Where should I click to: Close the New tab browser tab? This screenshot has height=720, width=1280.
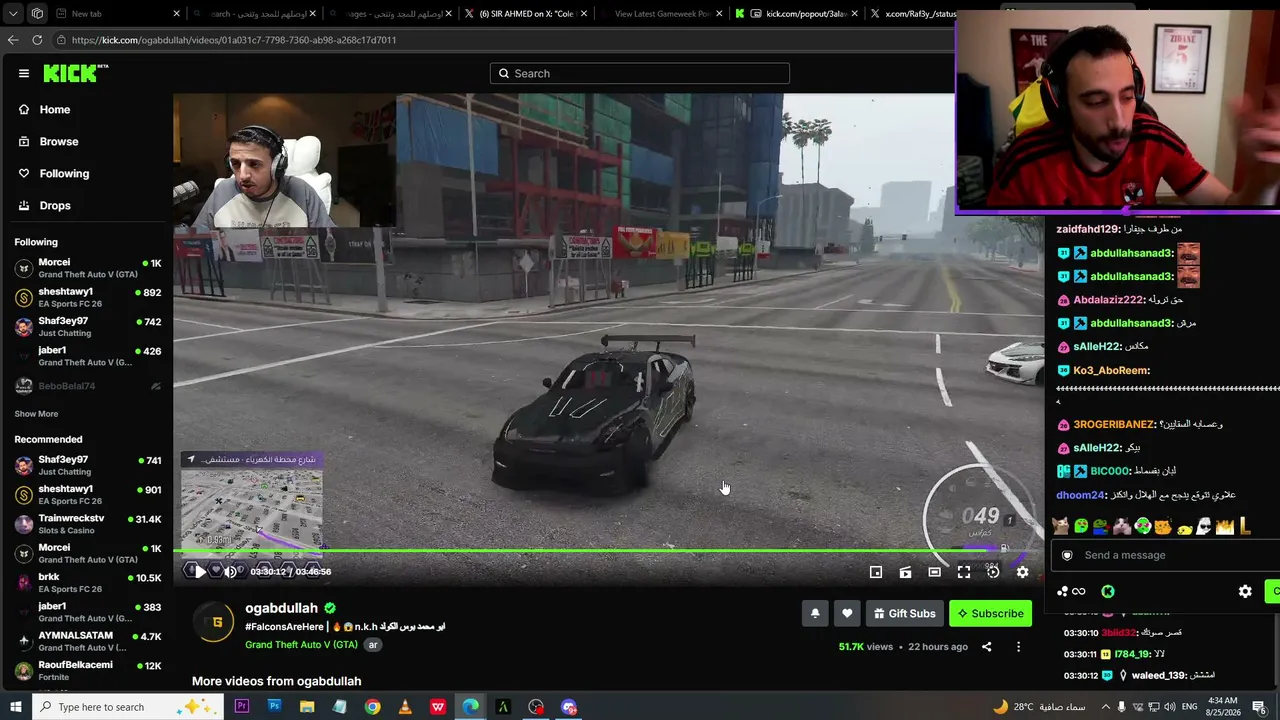(177, 14)
